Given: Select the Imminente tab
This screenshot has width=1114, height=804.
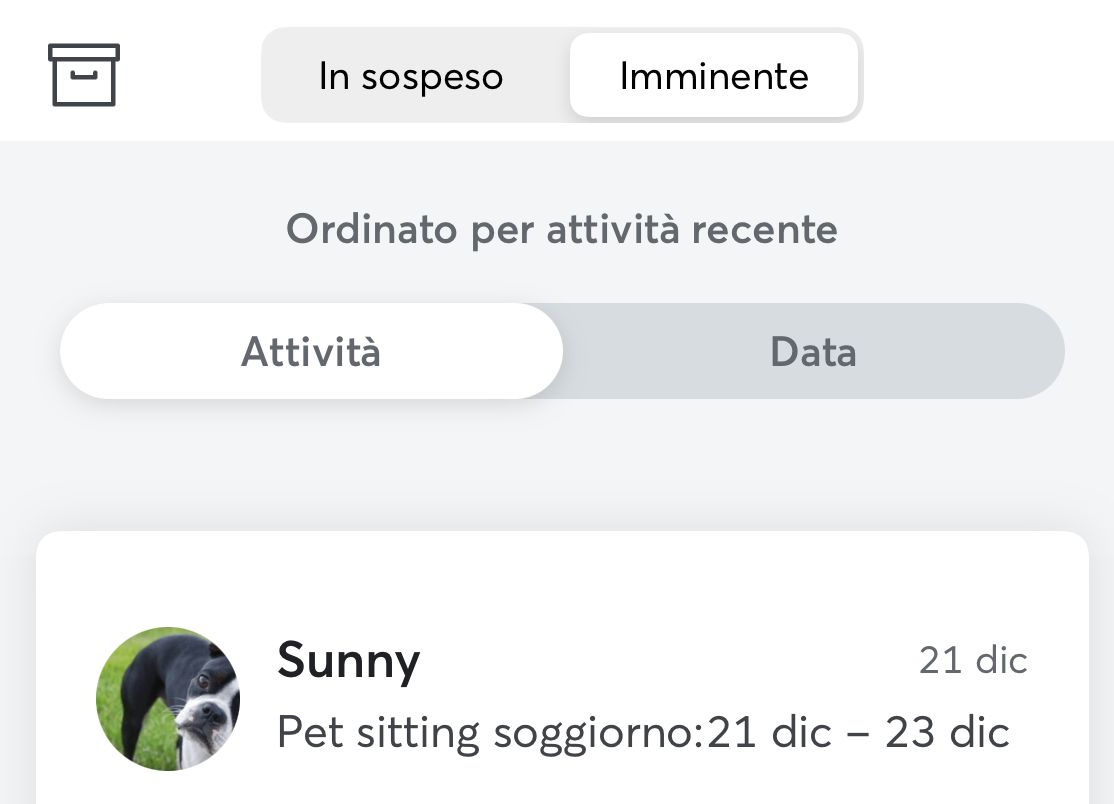Looking at the screenshot, I should (x=714, y=76).
